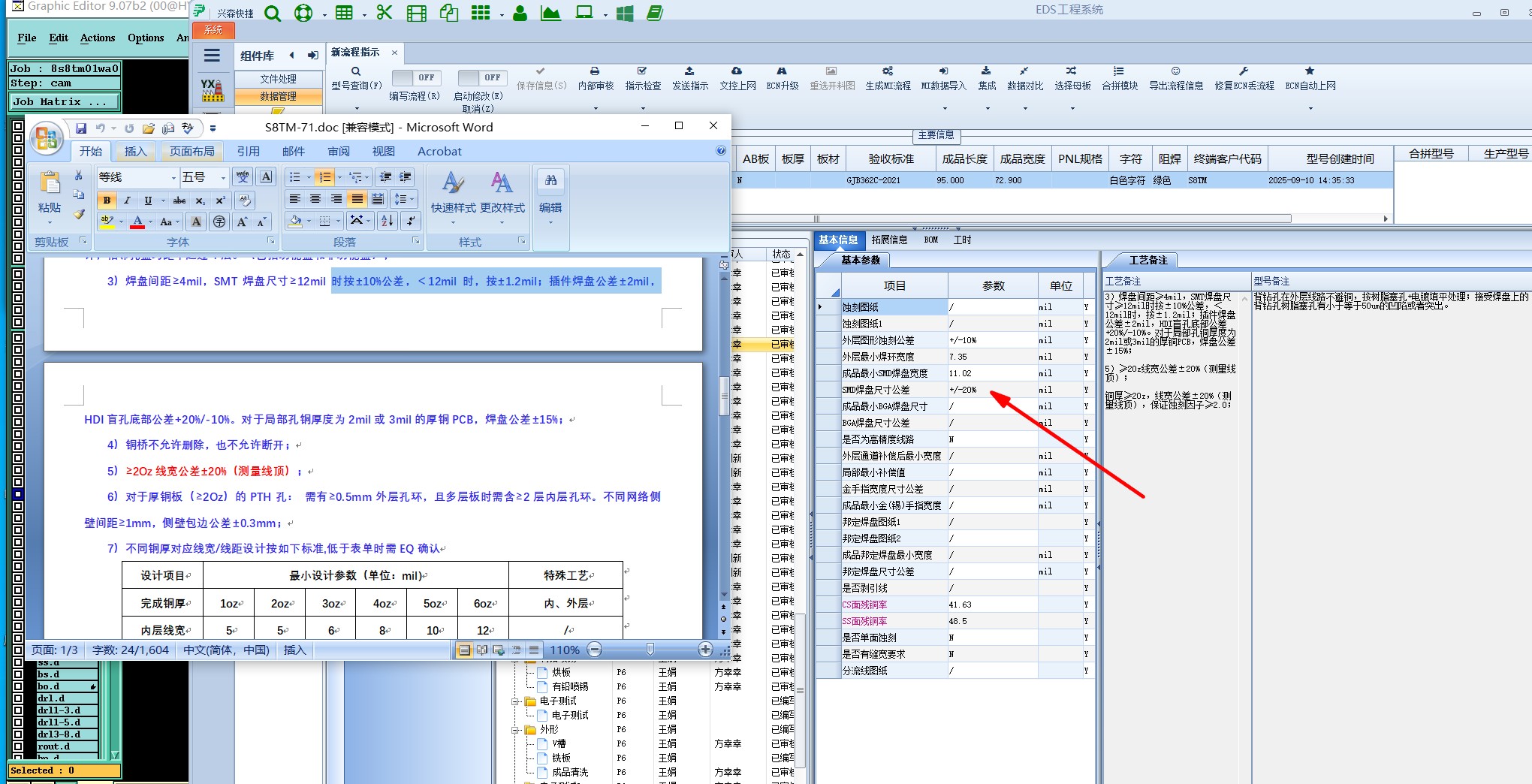The image size is (1532, 784).
Task: Toggle the checkbox beside rout.d layer
Action: tap(19, 746)
